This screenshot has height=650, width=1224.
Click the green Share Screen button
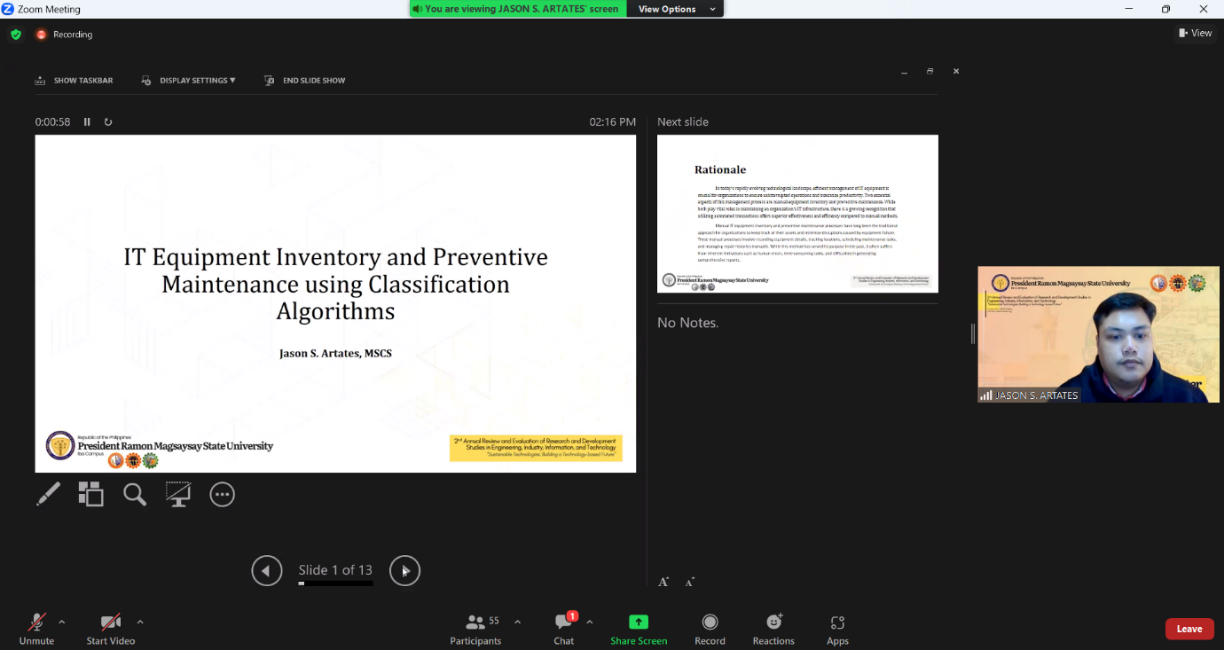pos(638,627)
